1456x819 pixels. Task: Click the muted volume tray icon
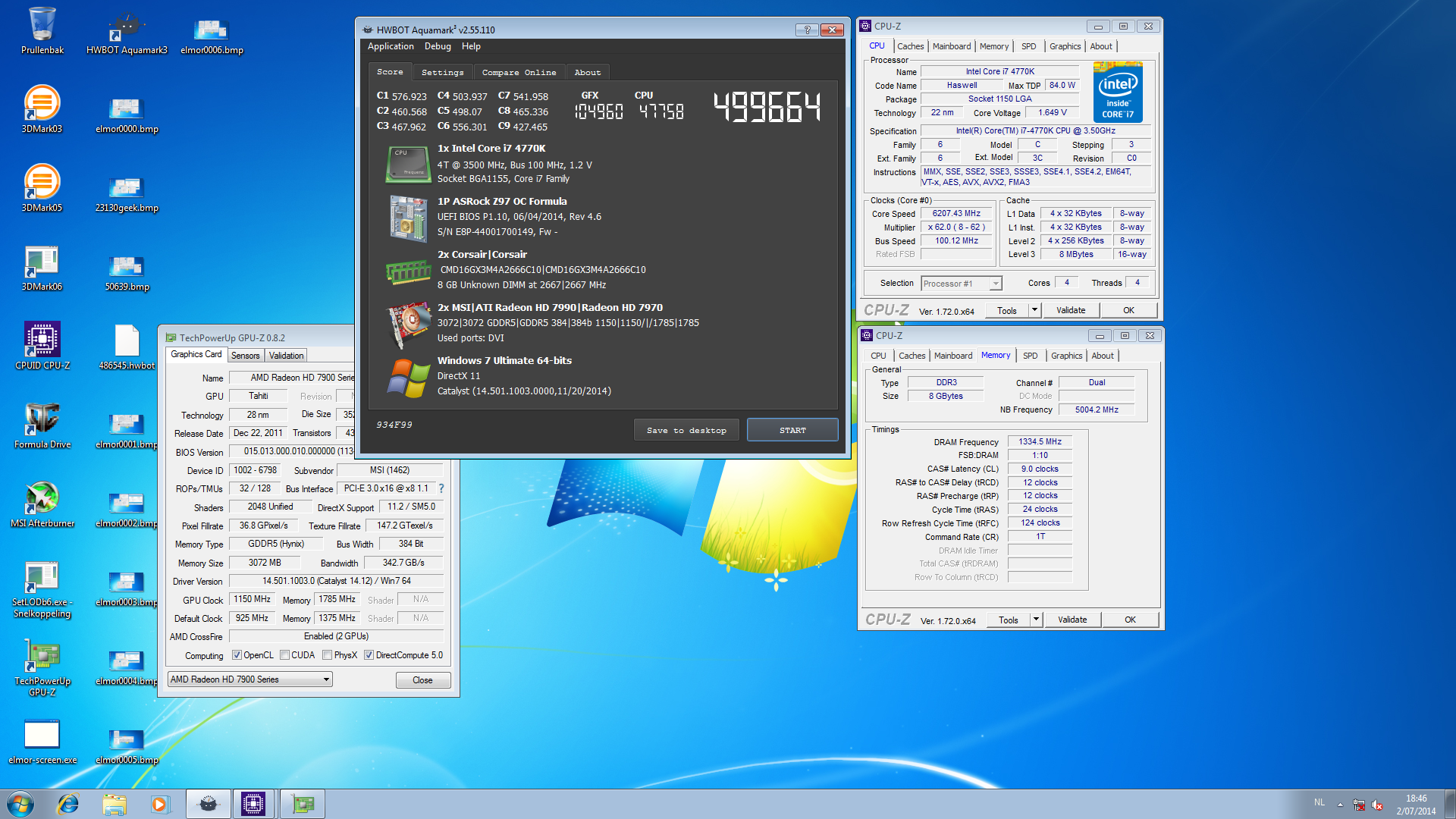coord(1377,805)
